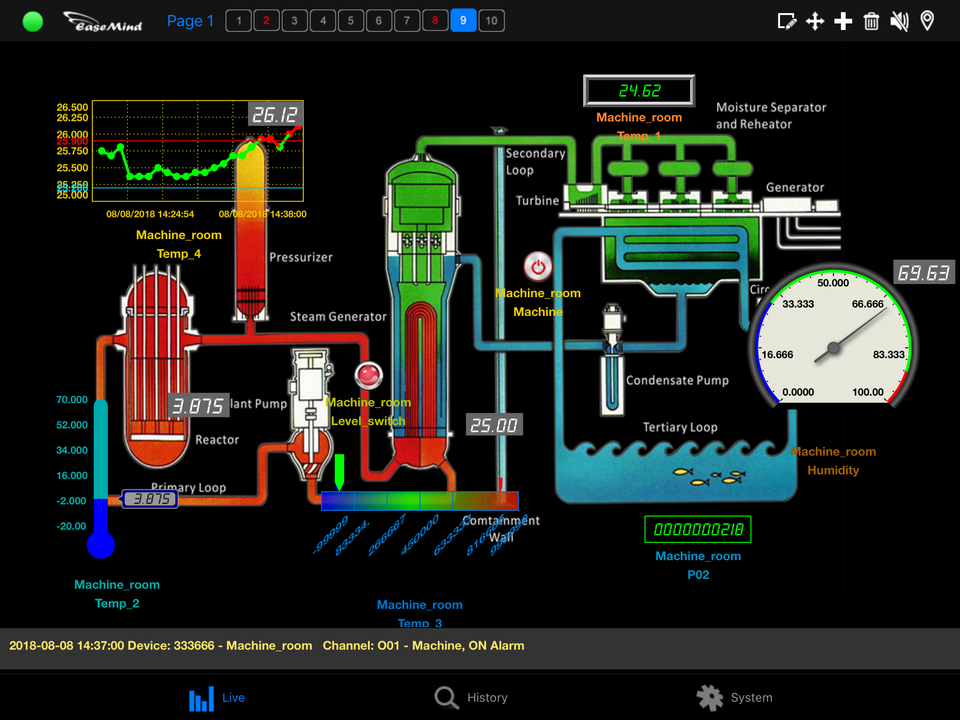Switch to page 2

click(266, 21)
